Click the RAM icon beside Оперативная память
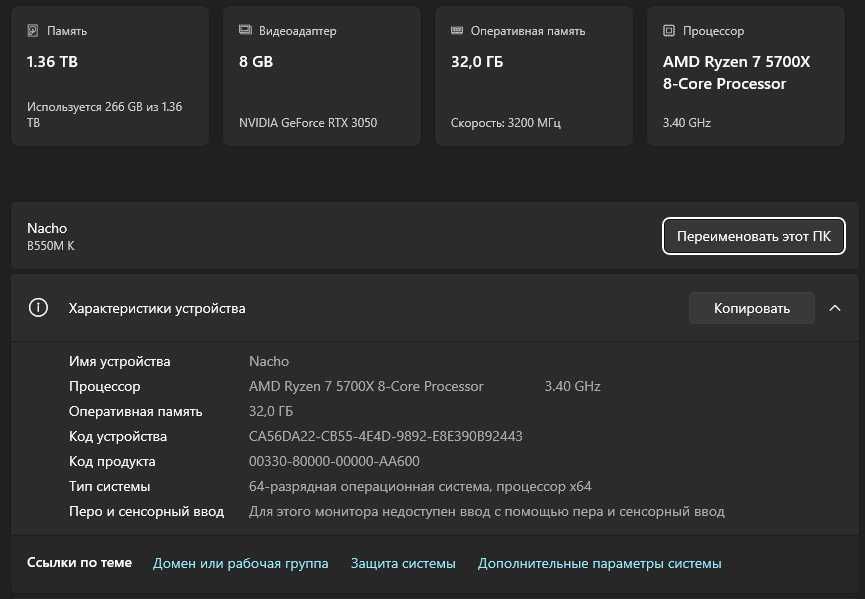 pyautogui.click(x=457, y=30)
